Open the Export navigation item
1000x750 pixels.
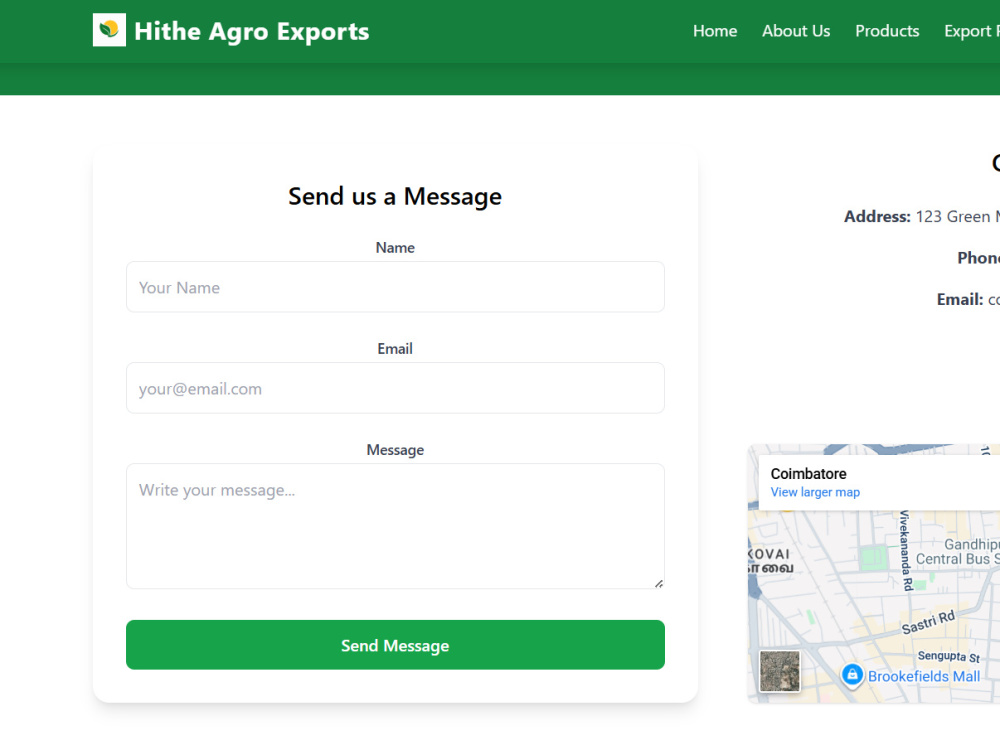tap(971, 31)
